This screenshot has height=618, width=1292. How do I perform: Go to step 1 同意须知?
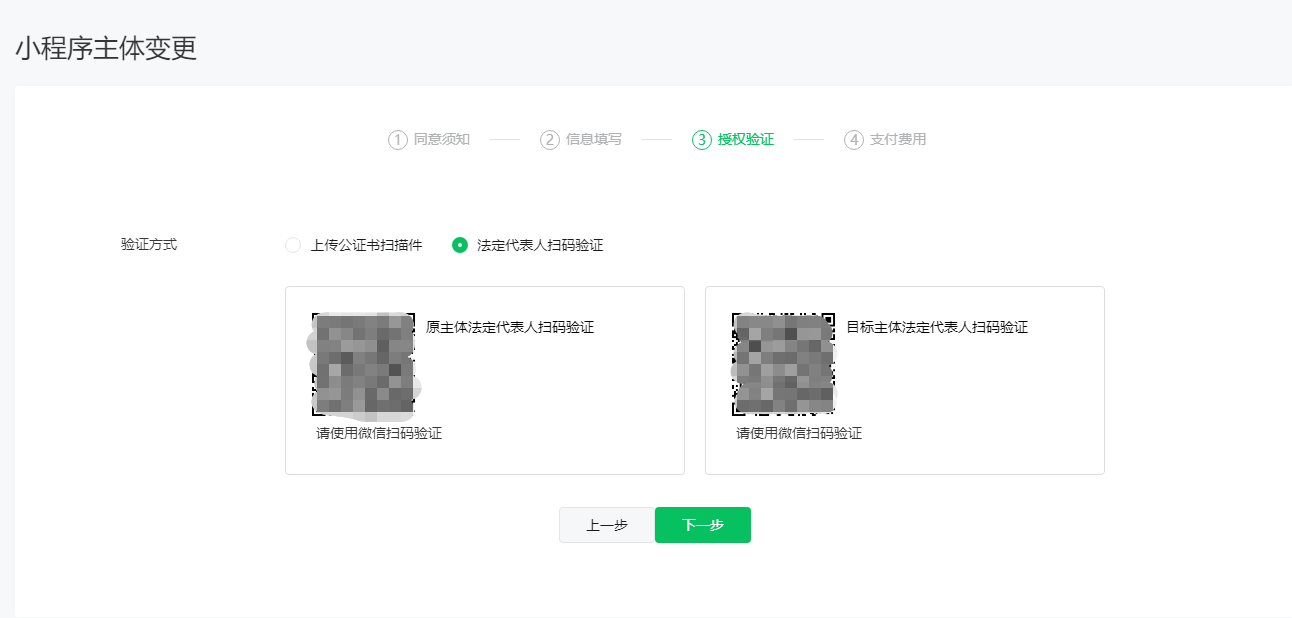(429, 140)
